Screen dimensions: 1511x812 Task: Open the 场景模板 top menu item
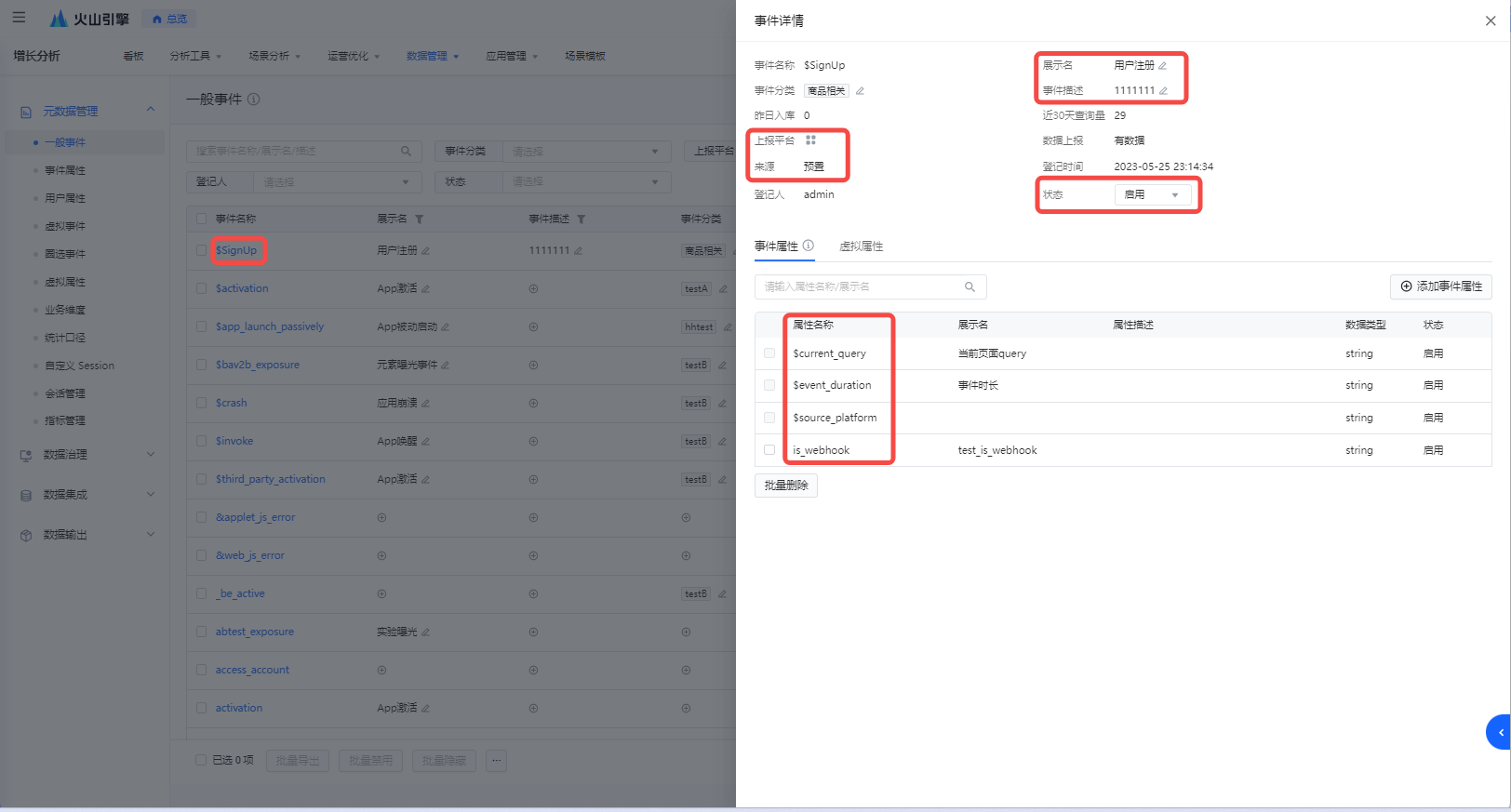tap(585, 56)
